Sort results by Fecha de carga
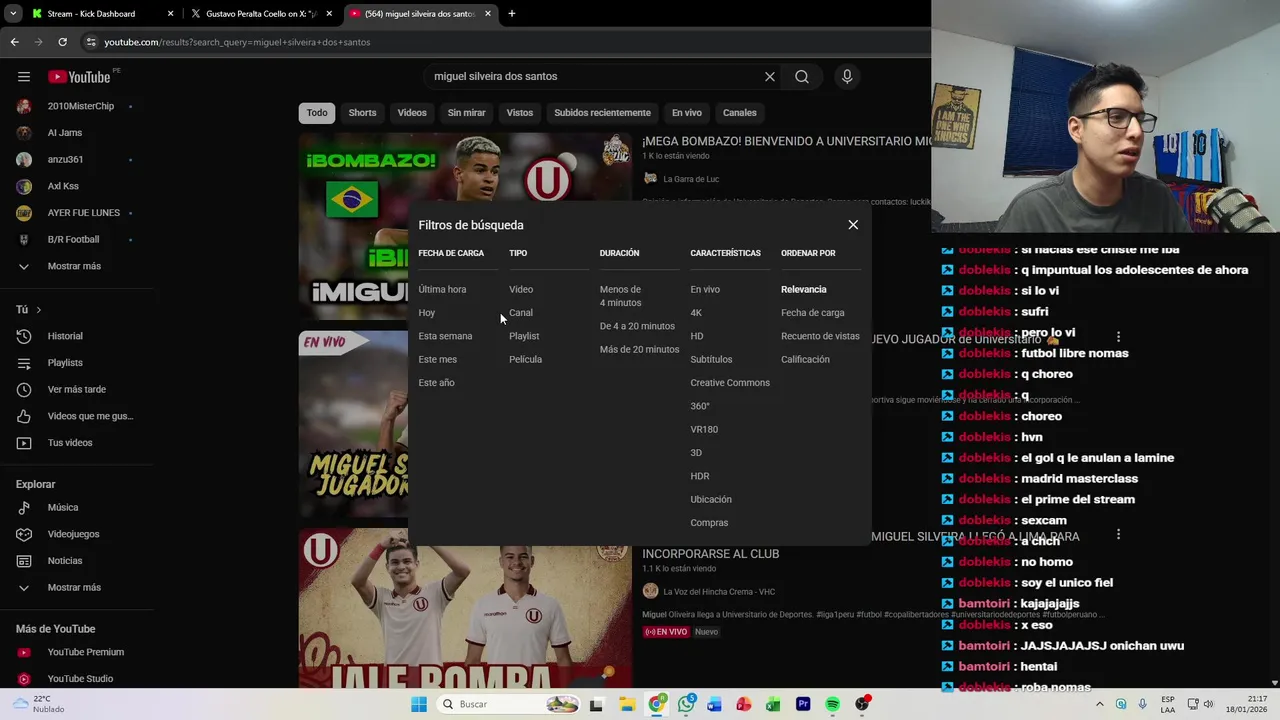Viewport: 1280px width, 720px height. click(813, 313)
